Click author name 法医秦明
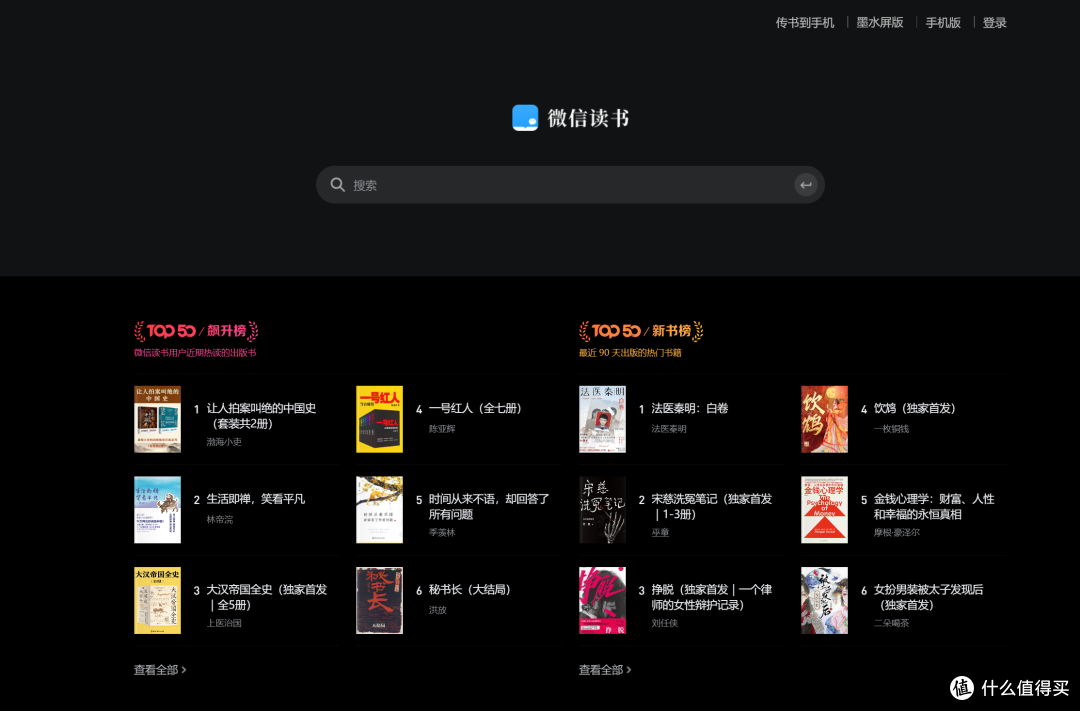1080x711 pixels. pyautogui.click(x=669, y=429)
